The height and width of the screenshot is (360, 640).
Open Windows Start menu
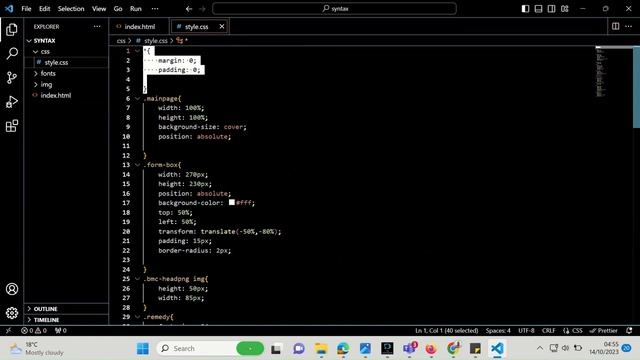tap(143, 349)
